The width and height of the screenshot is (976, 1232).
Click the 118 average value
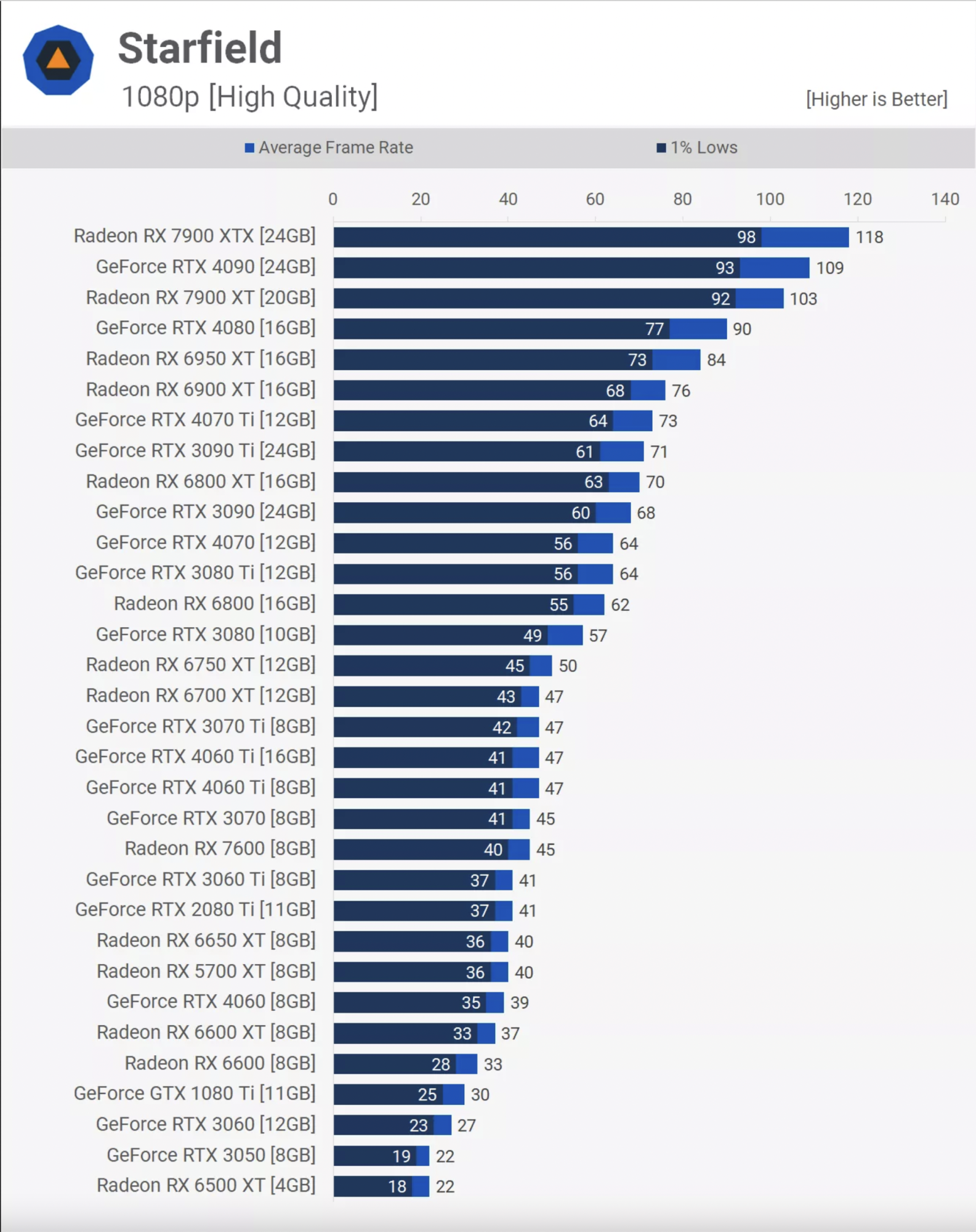[869, 237]
